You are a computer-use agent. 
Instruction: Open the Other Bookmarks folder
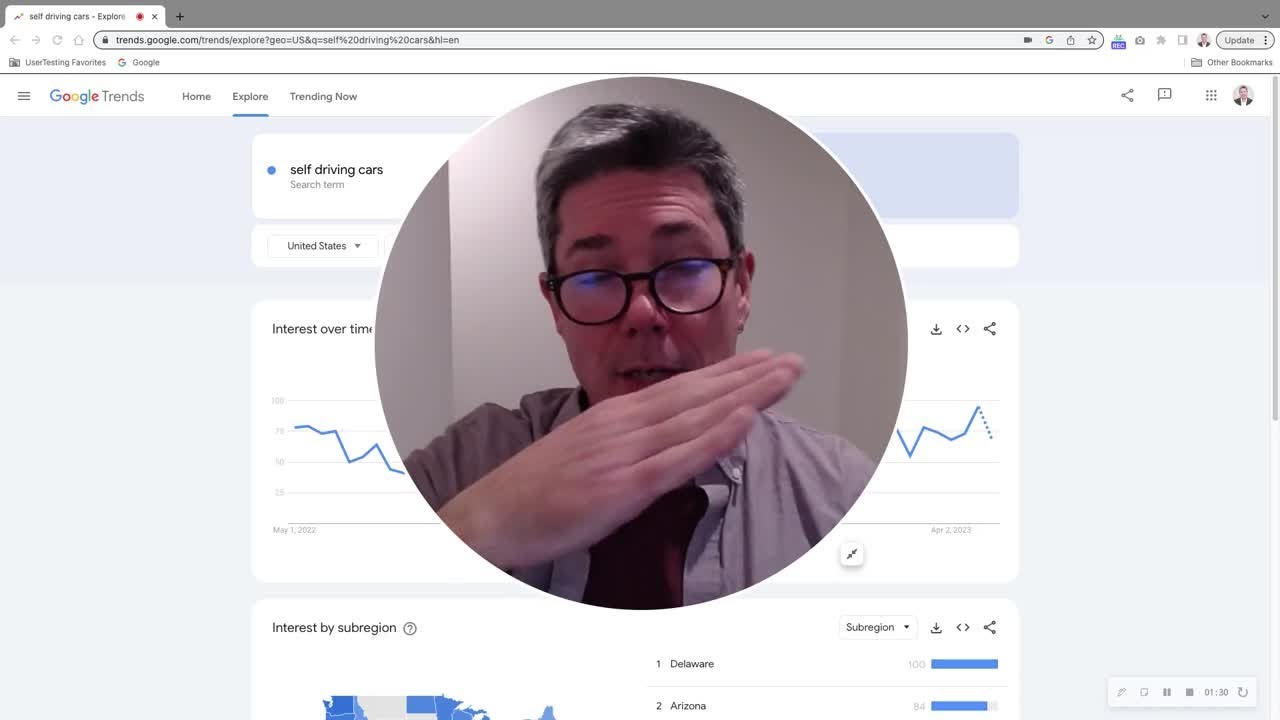[1232, 62]
